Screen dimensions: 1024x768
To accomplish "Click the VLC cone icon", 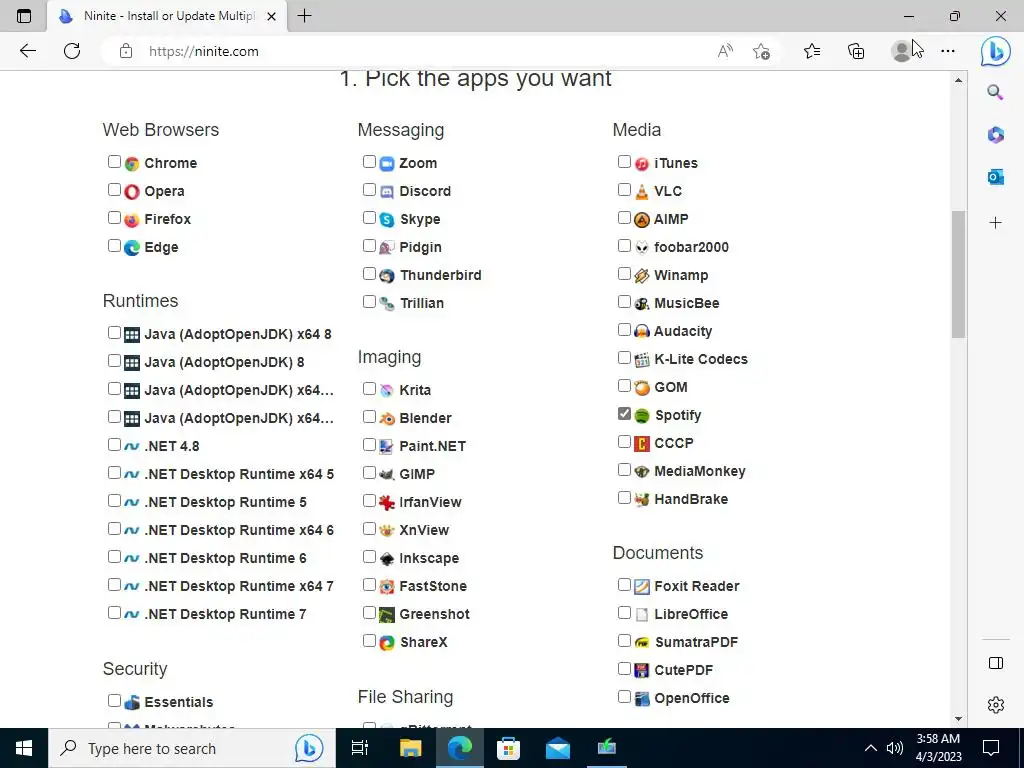I will pos(642,191).
